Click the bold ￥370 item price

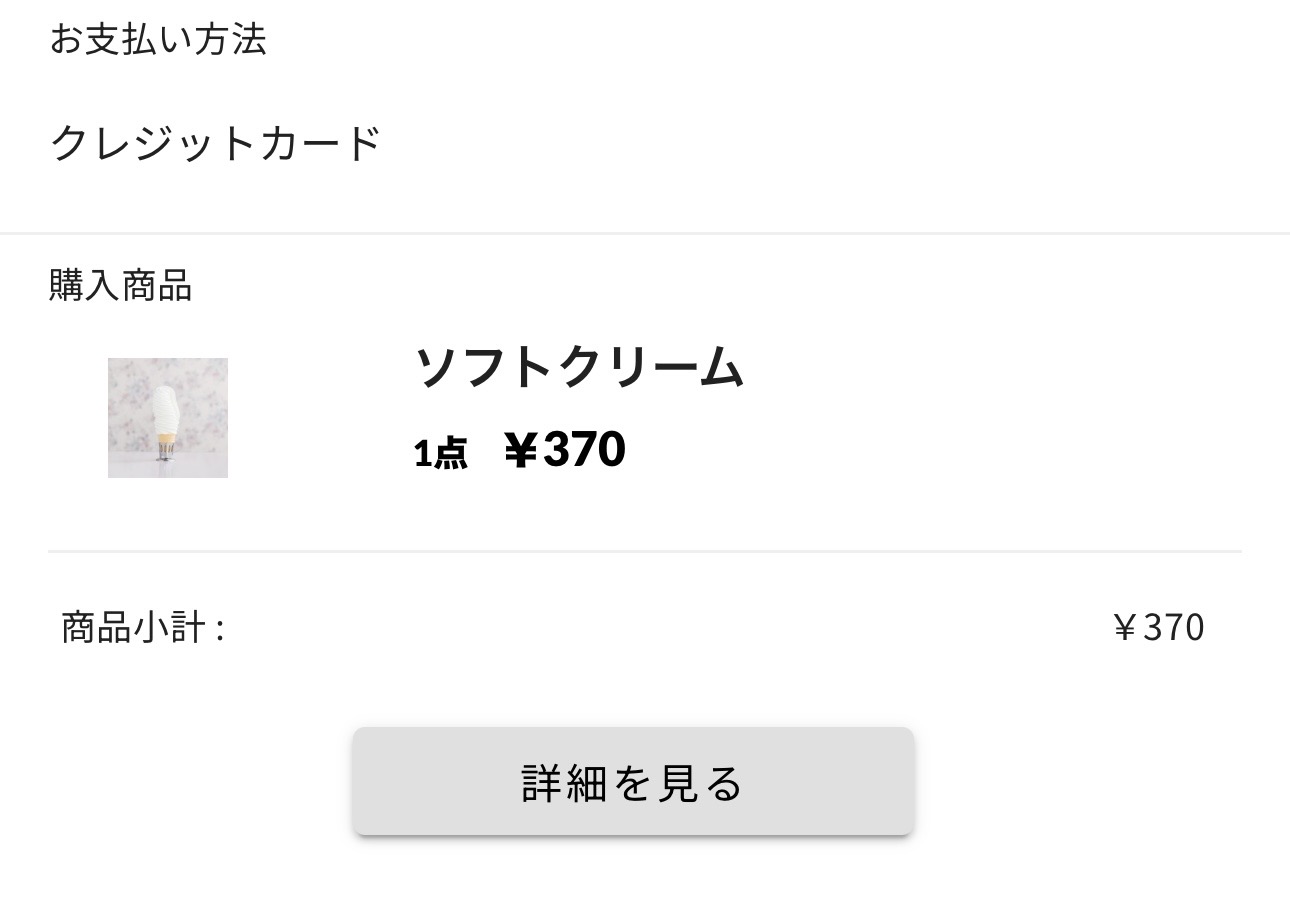tap(564, 449)
